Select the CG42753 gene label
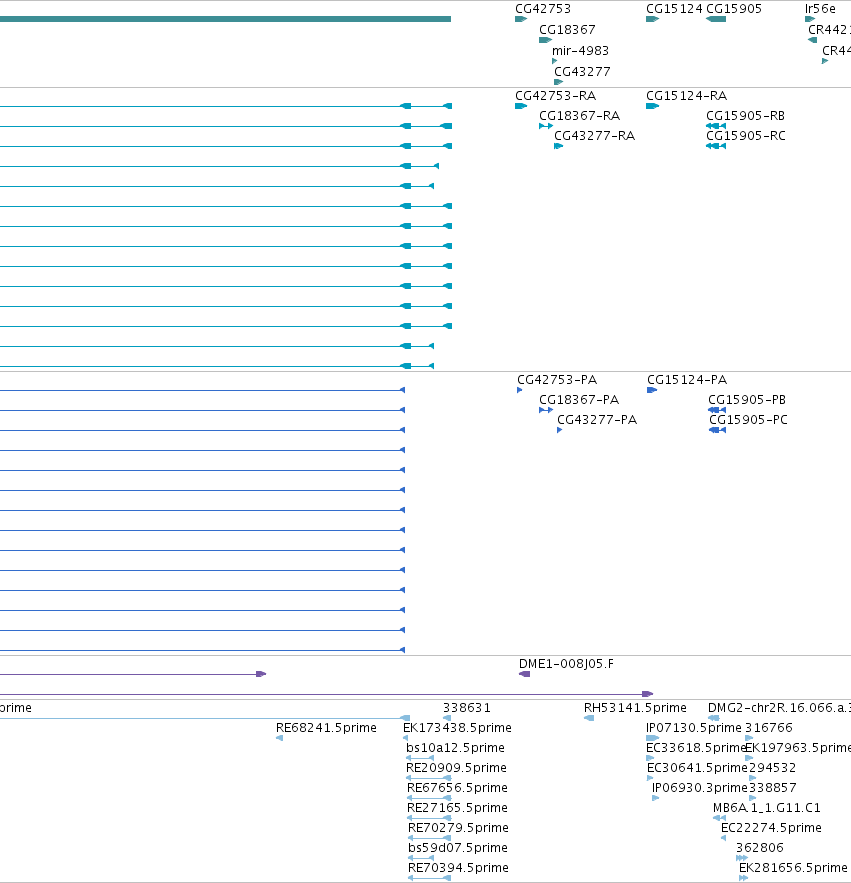Screen dimensions: 851x883 (x=543, y=9)
